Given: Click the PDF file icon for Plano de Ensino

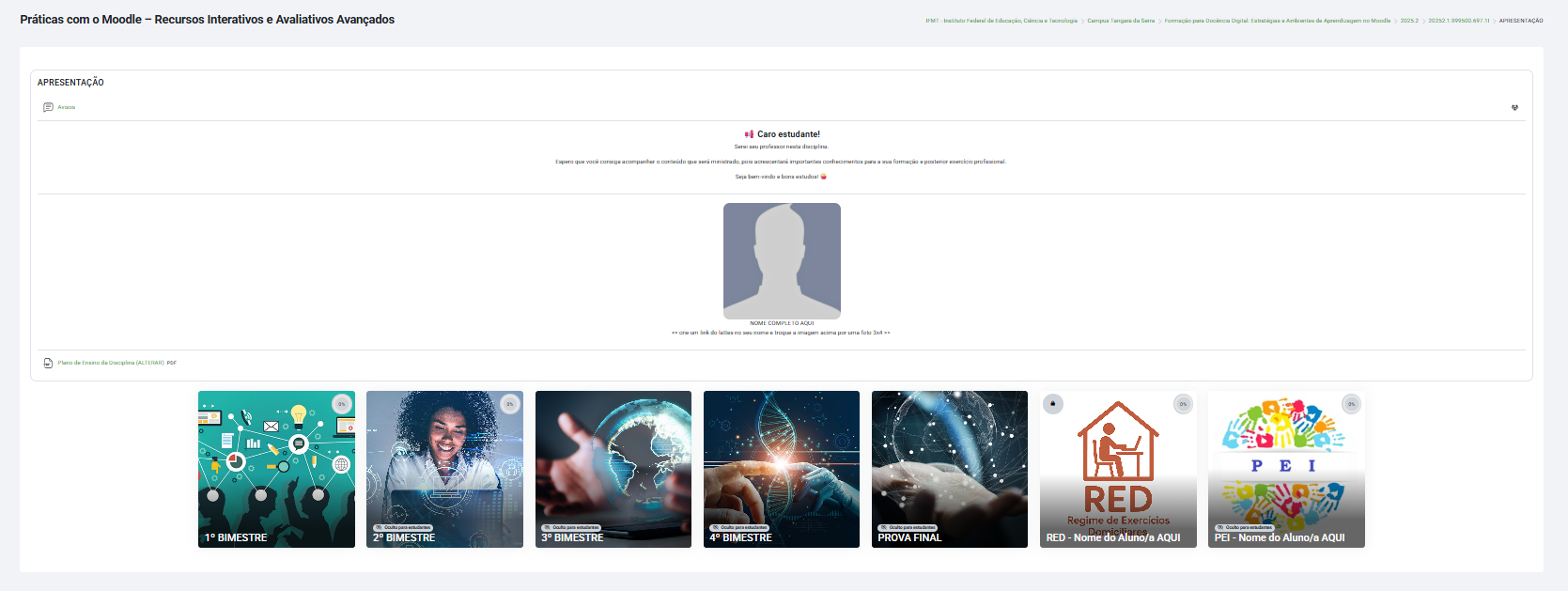Looking at the screenshot, I should (x=48, y=363).
